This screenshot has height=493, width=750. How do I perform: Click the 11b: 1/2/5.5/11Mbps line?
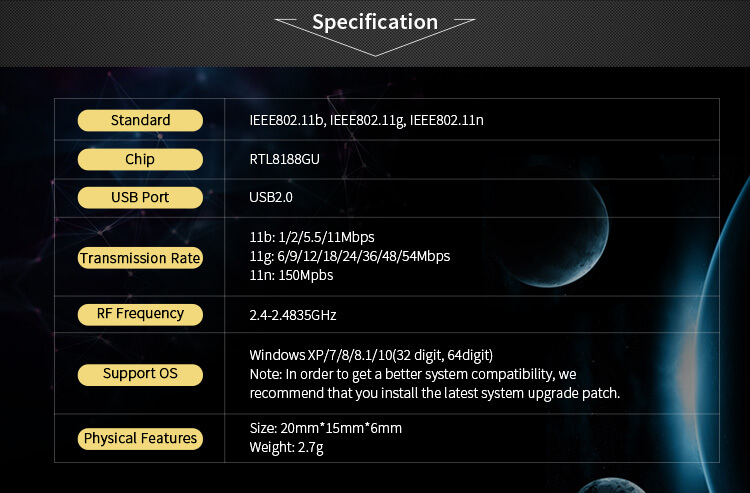(312, 237)
